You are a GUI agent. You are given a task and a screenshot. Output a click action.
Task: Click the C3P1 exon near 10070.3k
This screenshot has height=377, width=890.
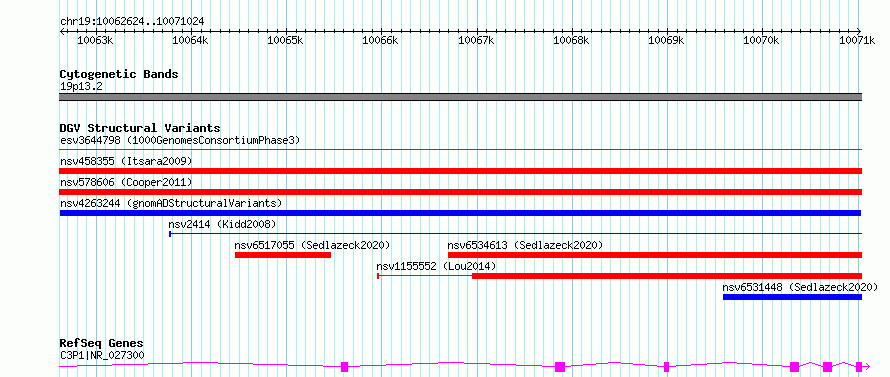coord(795,367)
